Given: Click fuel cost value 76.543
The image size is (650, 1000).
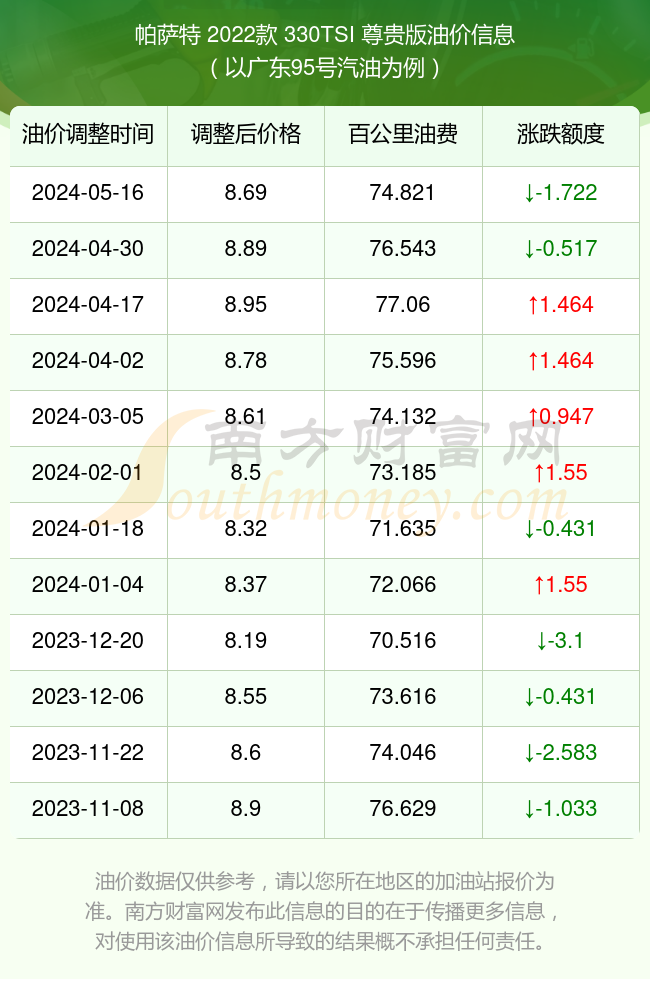Looking at the screenshot, I should pyautogui.click(x=403, y=249).
